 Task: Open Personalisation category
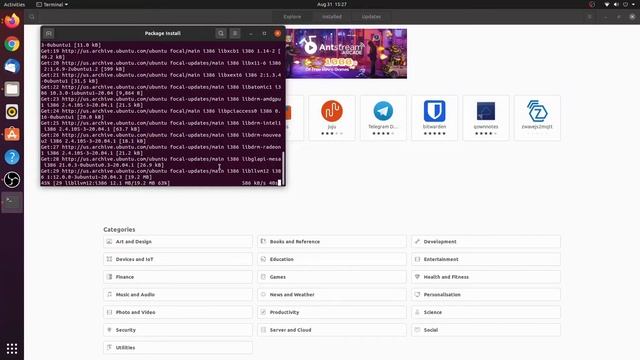[486, 295]
